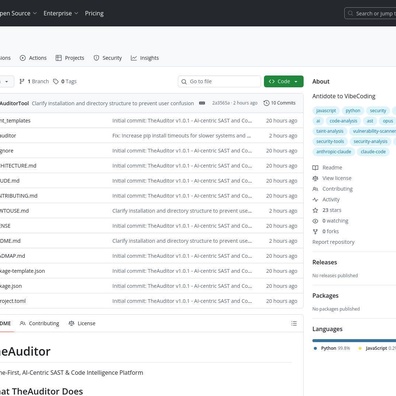
Task: Open the Packages heading link
Action: coord(325,296)
